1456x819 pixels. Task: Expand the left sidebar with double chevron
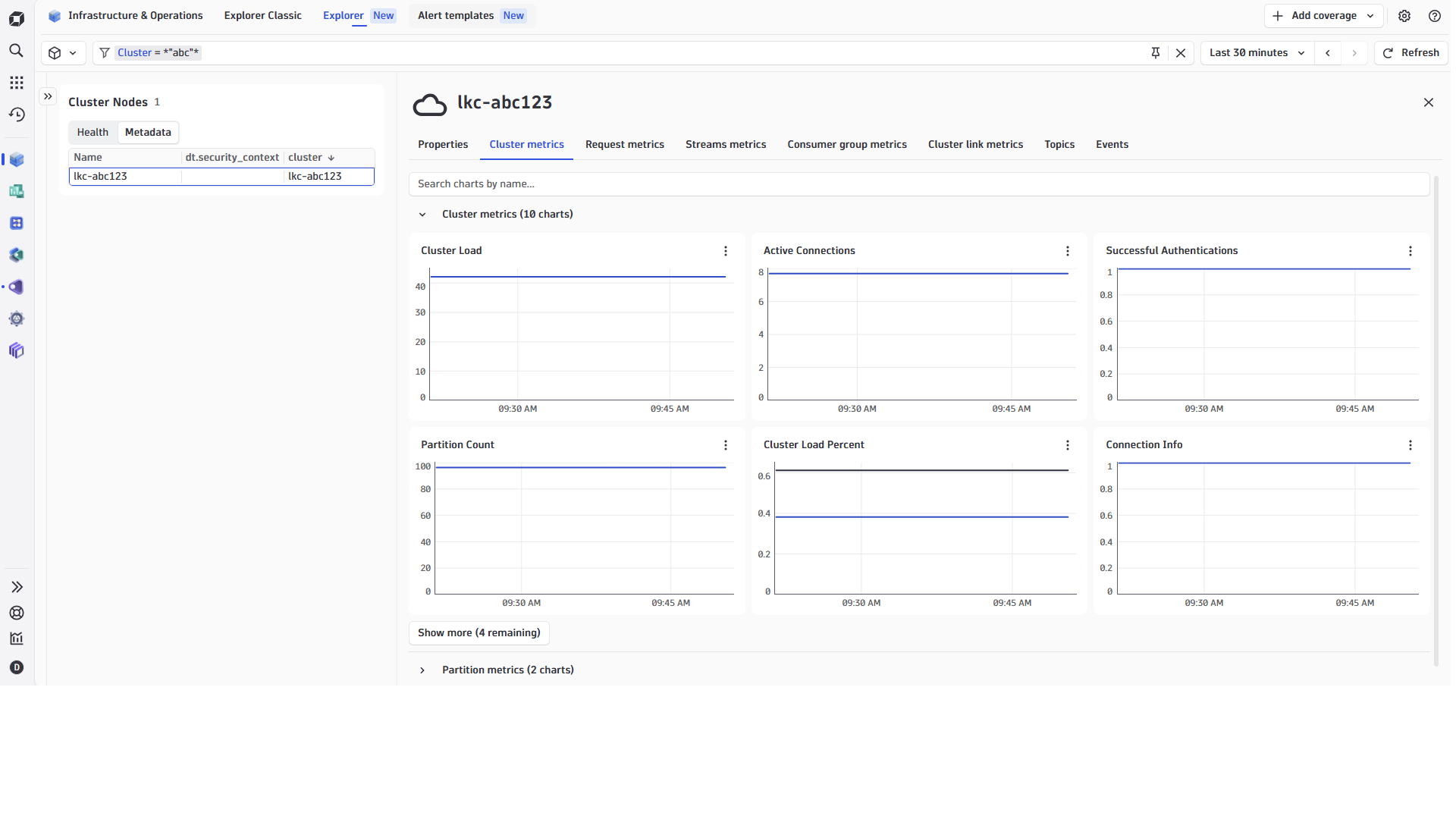pyautogui.click(x=17, y=587)
